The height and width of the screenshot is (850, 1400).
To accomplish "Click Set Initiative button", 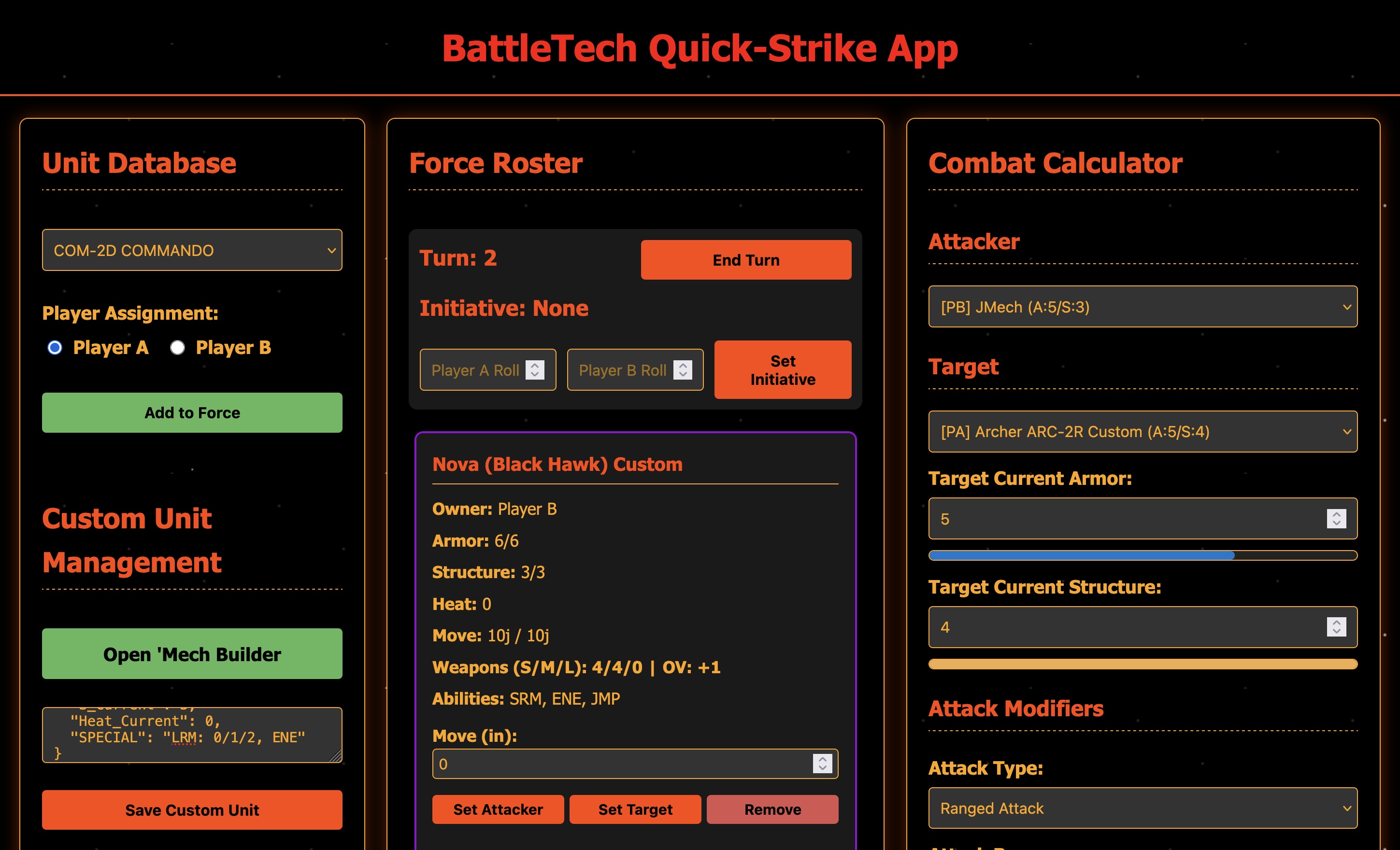I will click(x=783, y=369).
